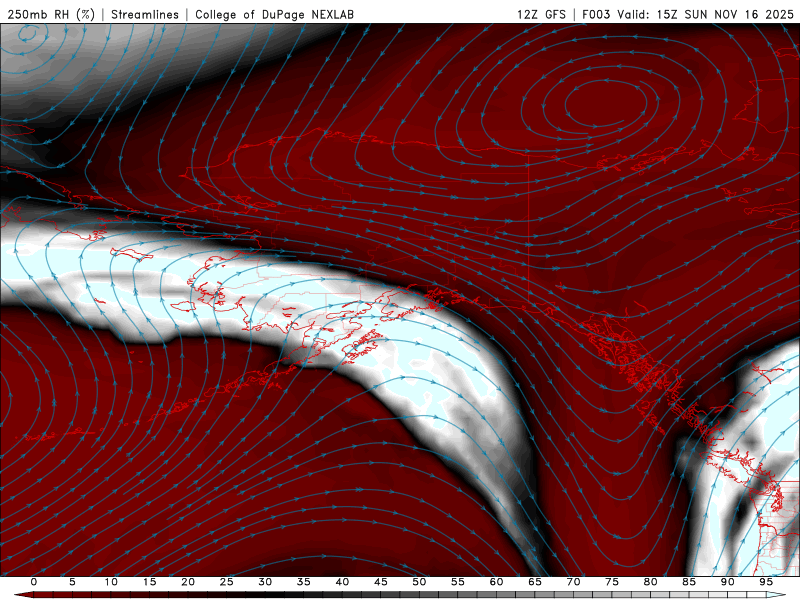Click the 'Streamlines' header label
The image size is (800, 600).
point(145,14)
